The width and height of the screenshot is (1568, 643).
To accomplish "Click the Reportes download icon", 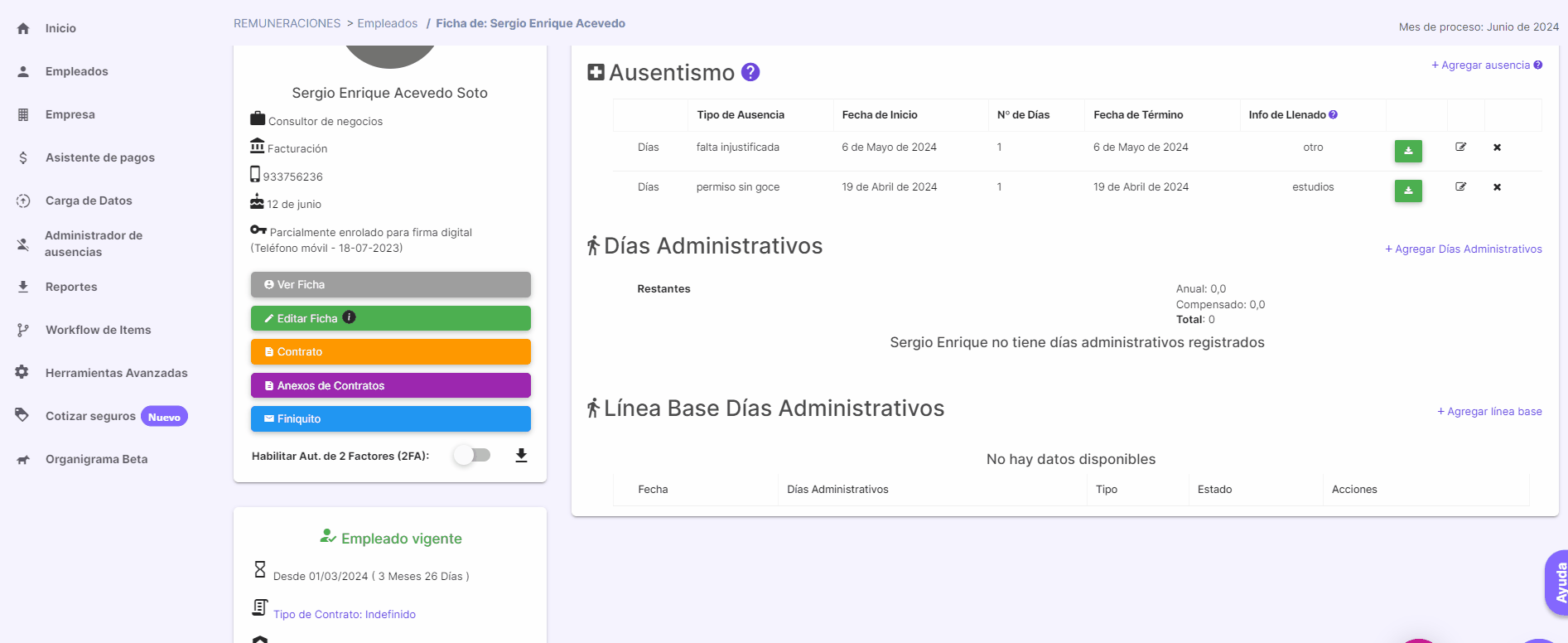I will [23, 287].
